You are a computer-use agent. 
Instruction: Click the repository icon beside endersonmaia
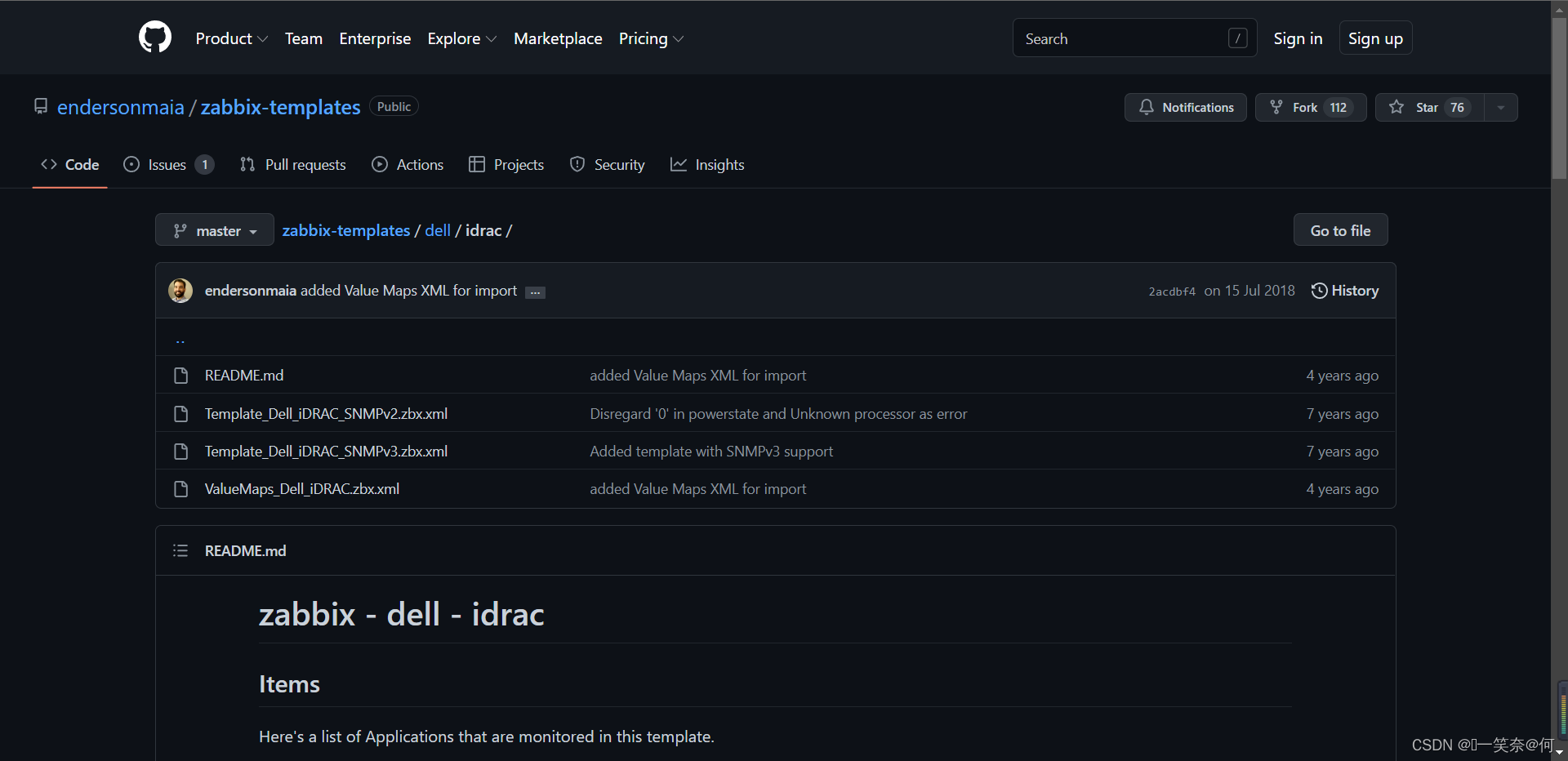[x=41, y=106]
